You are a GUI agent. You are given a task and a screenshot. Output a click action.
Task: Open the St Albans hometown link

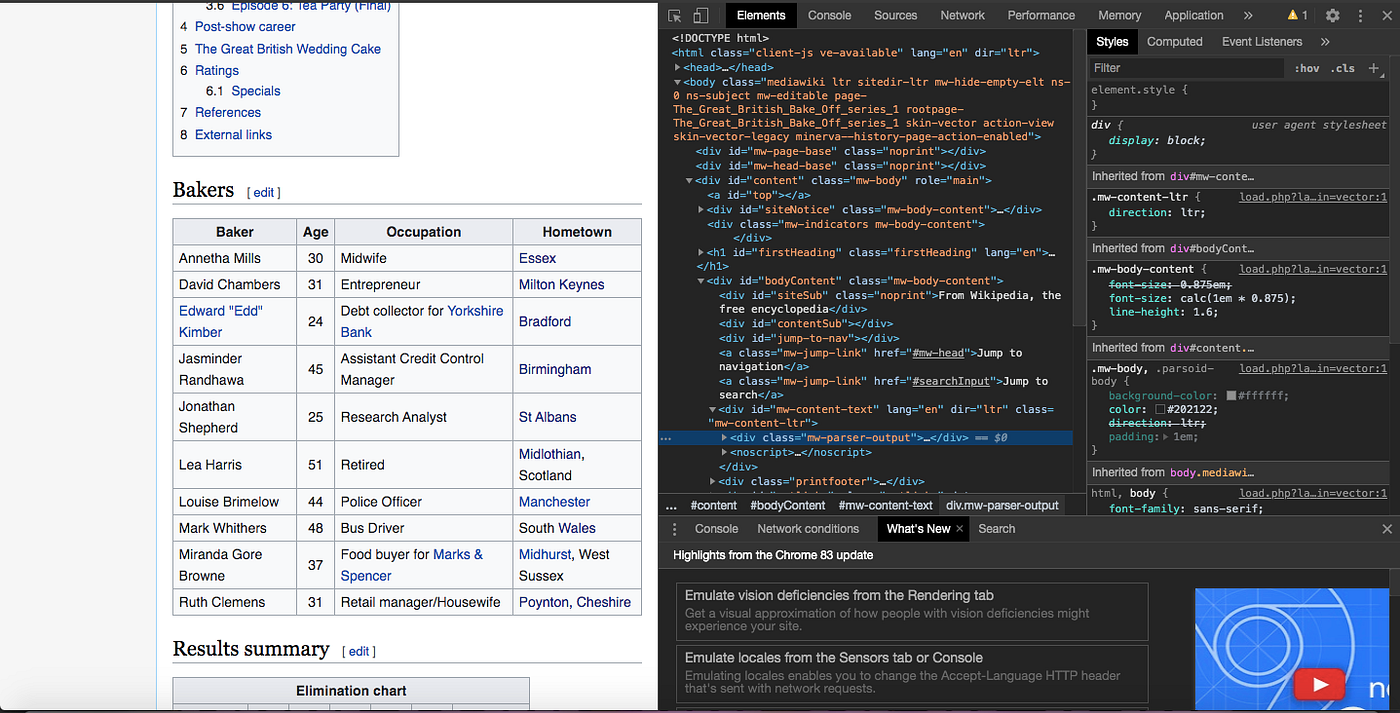tap(548, 417)
